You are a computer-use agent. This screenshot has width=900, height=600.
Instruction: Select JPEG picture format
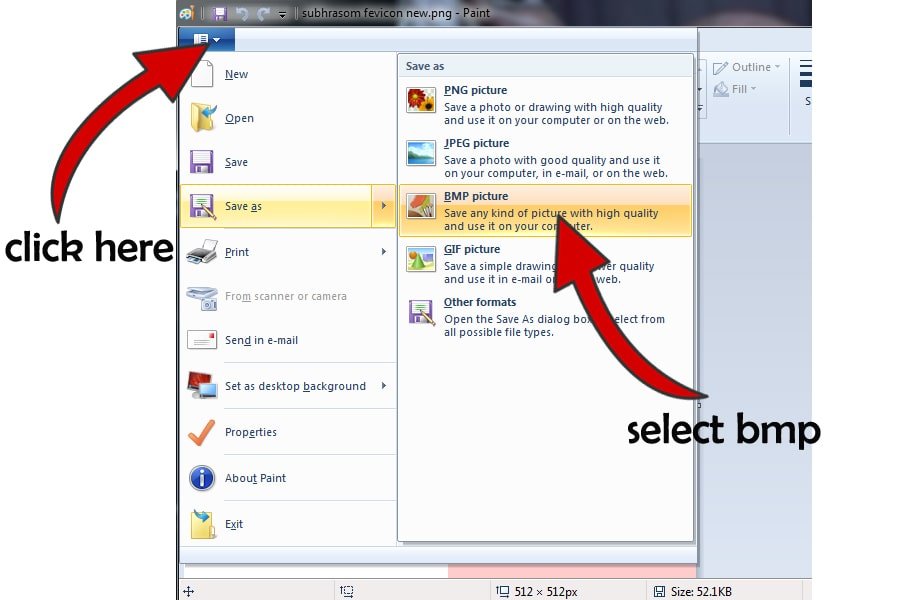click(x=545, y=157)
